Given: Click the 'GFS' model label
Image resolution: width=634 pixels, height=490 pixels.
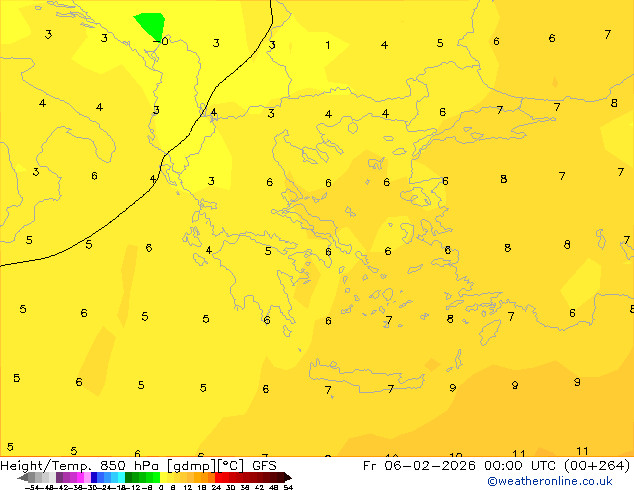Looking at the screenshot, I should click(x=264, y=466).
